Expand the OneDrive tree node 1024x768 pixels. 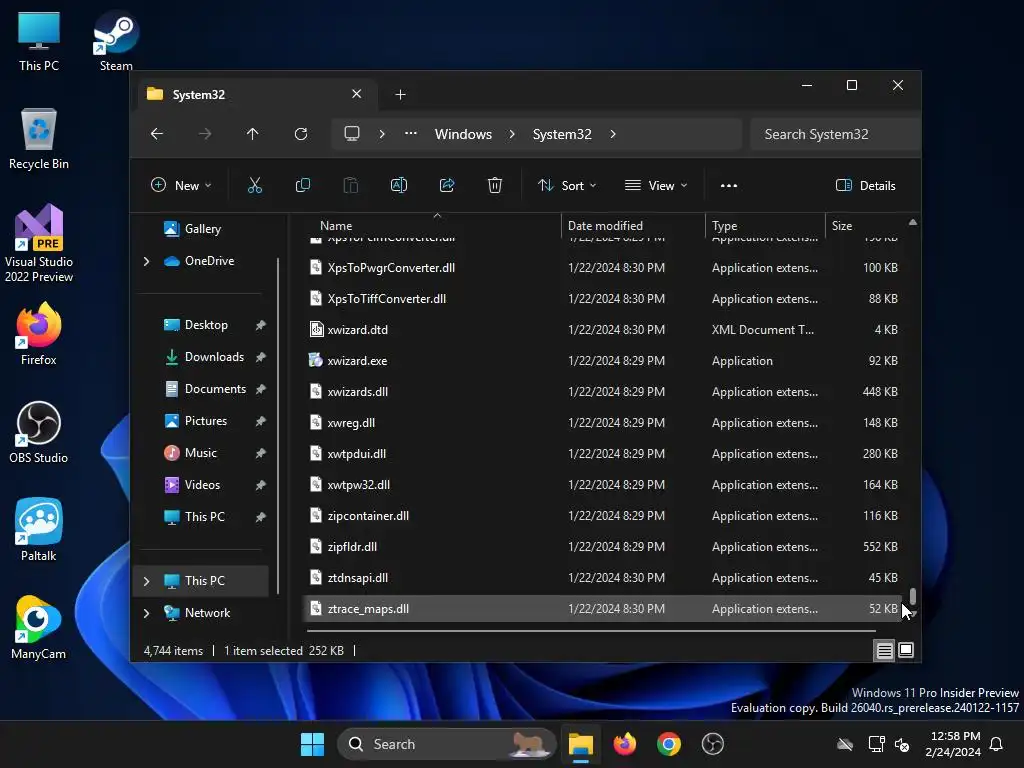point(146,261)
